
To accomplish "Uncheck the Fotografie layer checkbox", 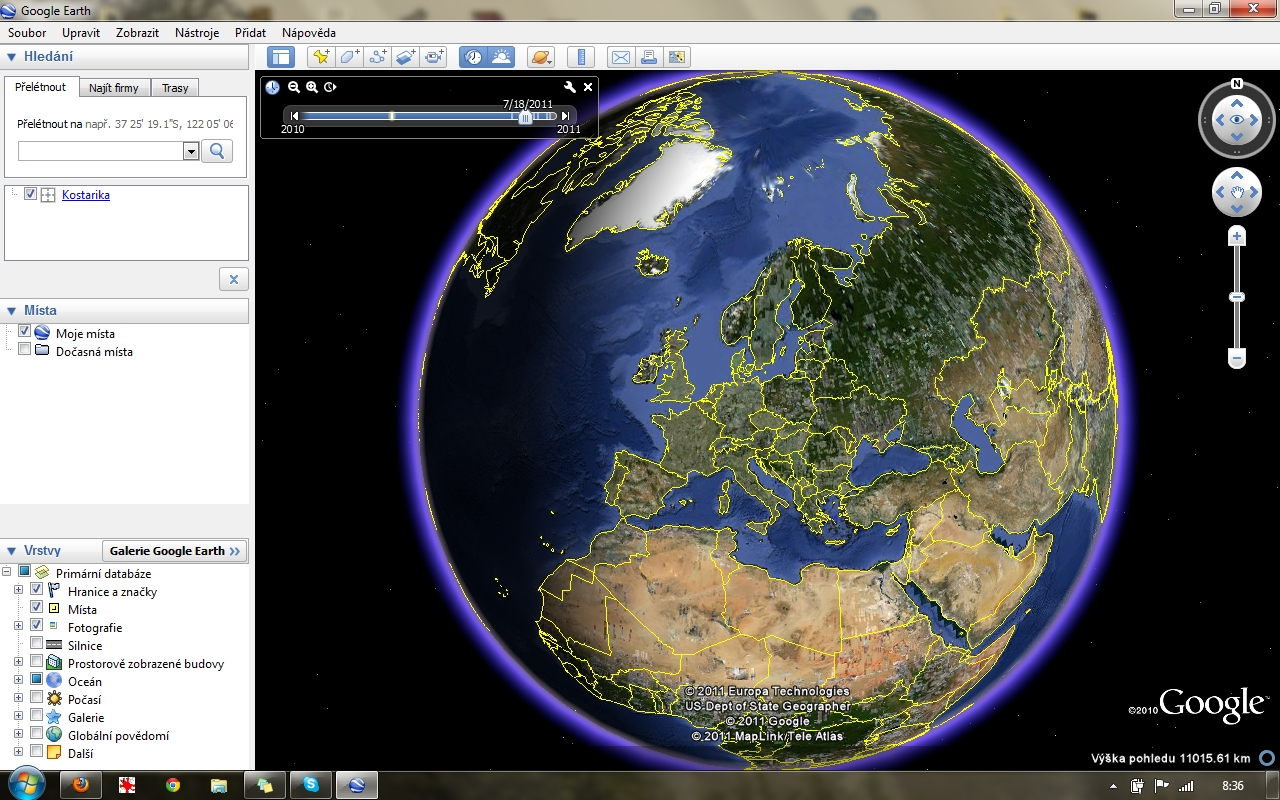I will coord(37,626).
